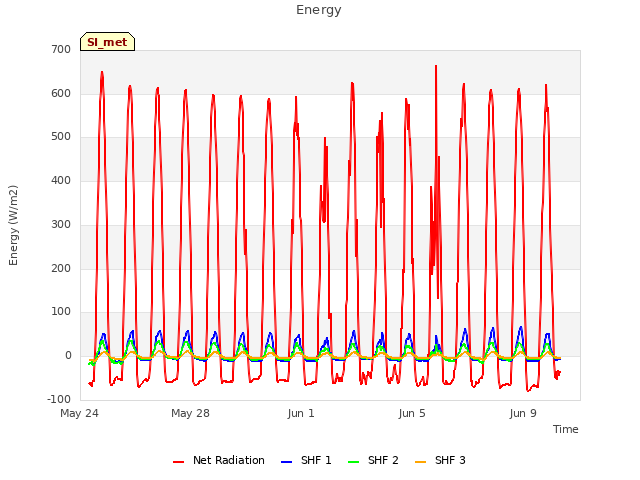Click the Jun 5 x-axis label

412,413
